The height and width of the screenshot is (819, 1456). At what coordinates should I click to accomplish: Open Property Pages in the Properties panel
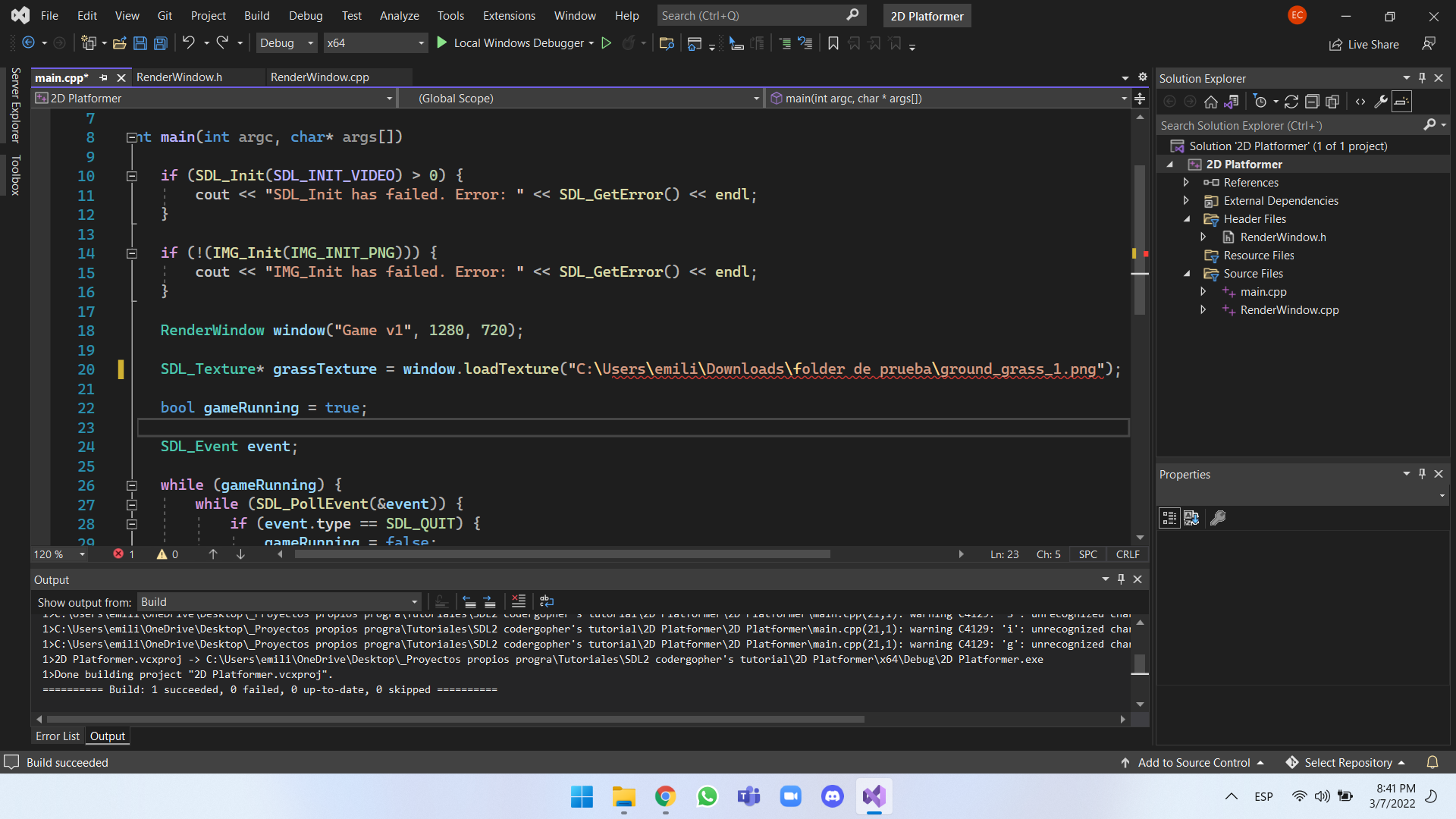click(1218, 518)
